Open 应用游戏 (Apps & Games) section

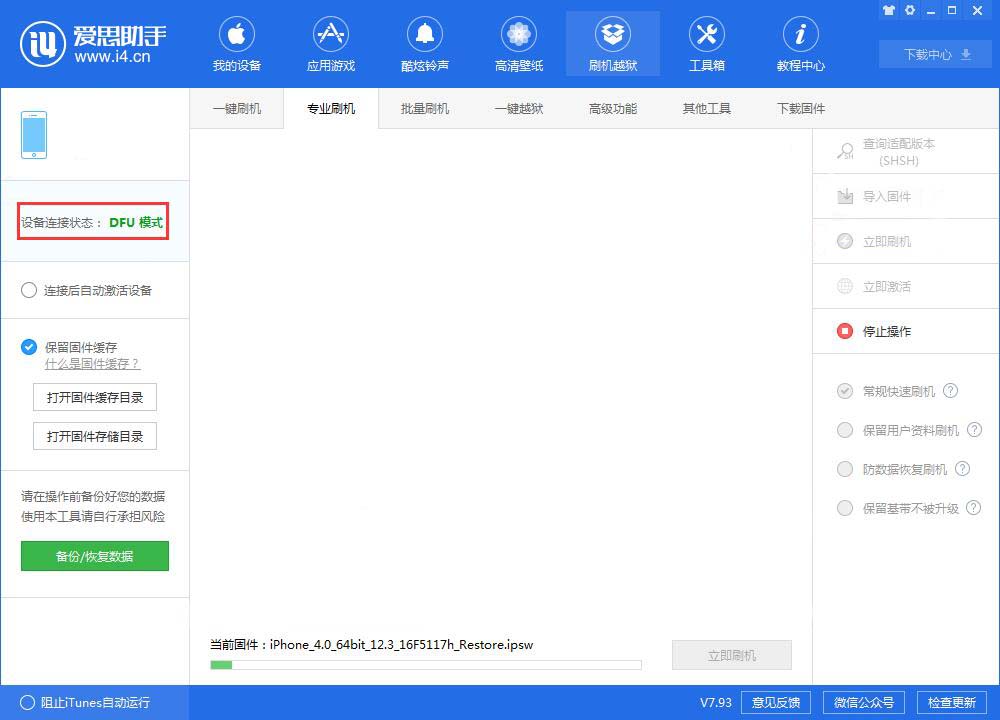331,43
